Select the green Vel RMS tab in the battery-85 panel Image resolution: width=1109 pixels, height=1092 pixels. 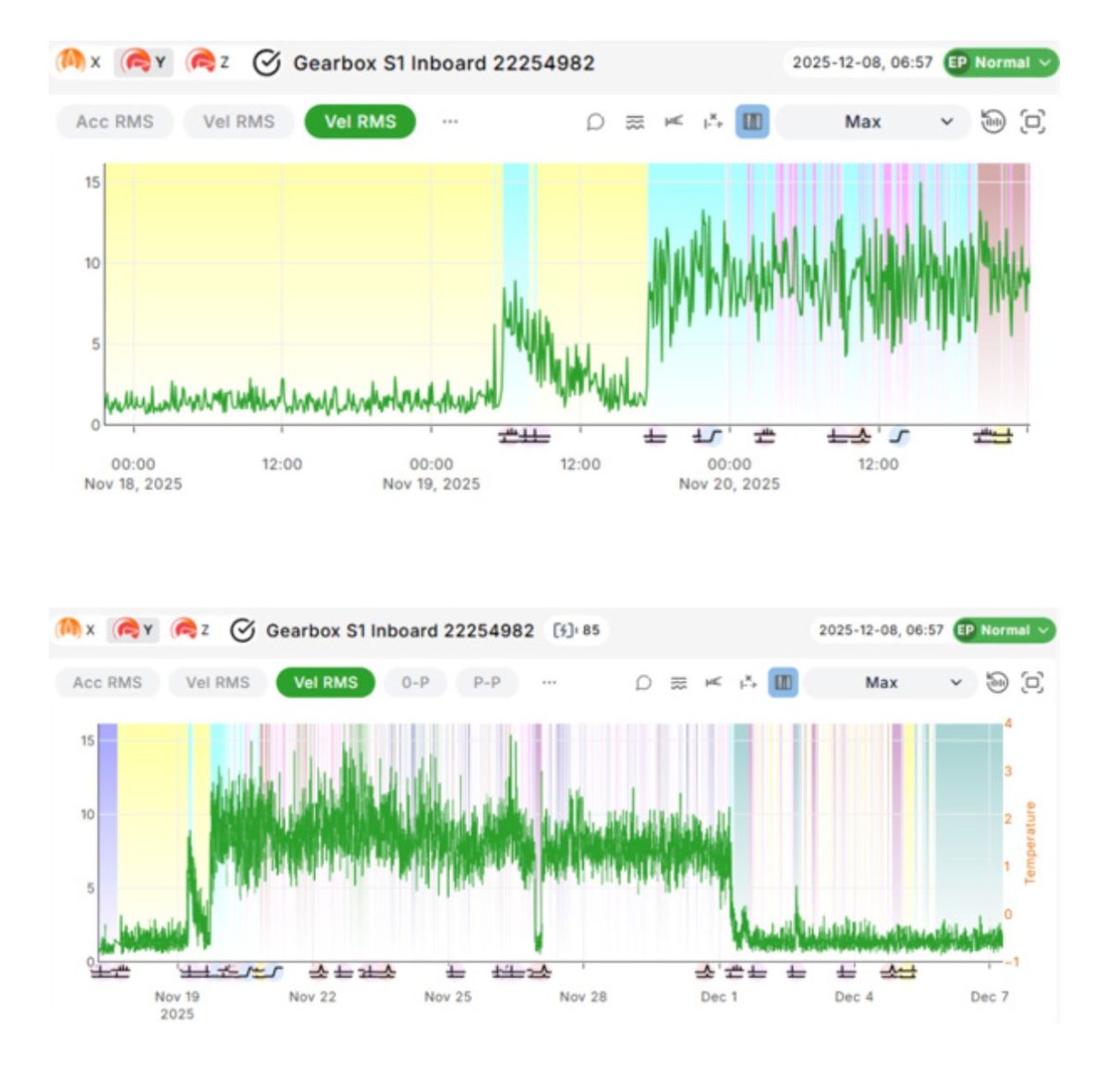coord(325,683)
